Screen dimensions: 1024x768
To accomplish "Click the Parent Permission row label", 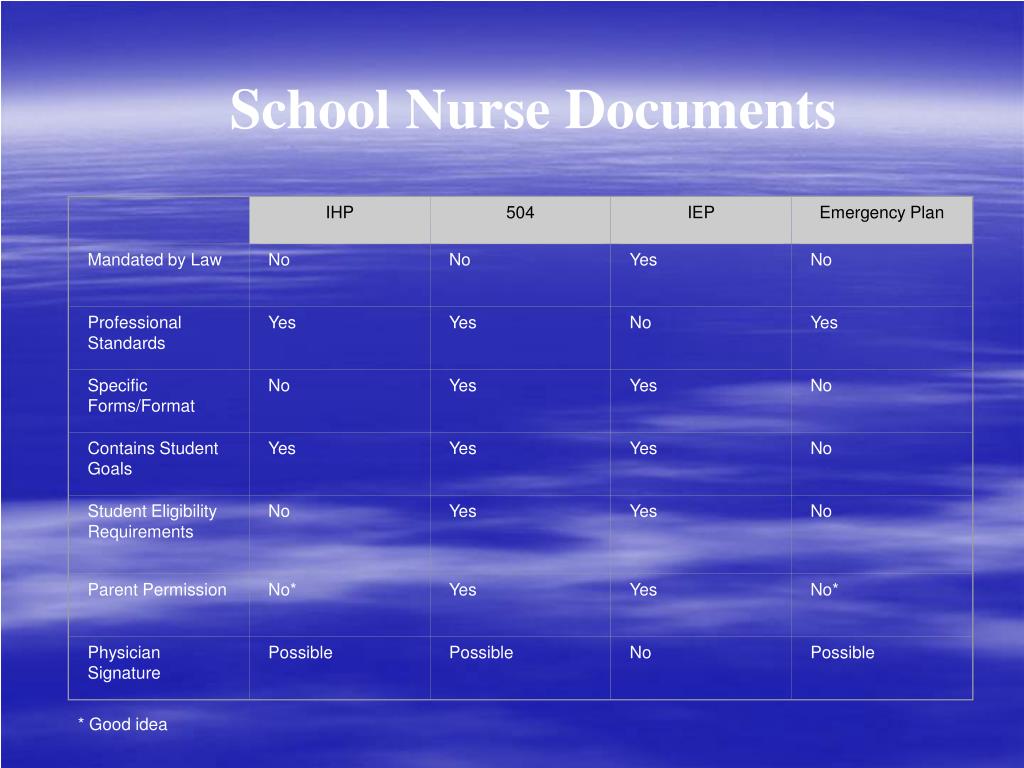I will (157, 590).
